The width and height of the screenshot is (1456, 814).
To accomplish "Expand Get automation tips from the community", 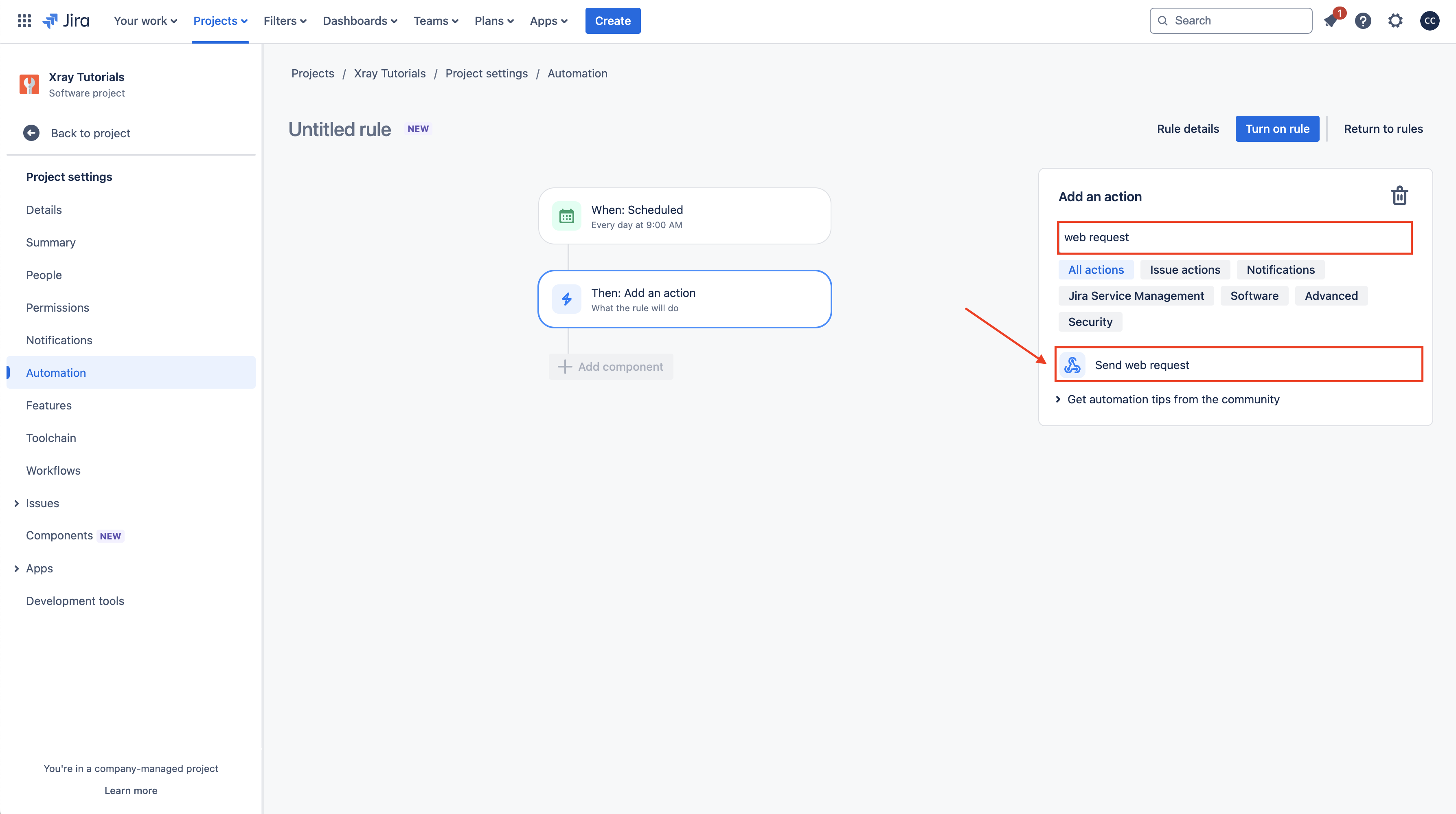I will point(1168,399).
